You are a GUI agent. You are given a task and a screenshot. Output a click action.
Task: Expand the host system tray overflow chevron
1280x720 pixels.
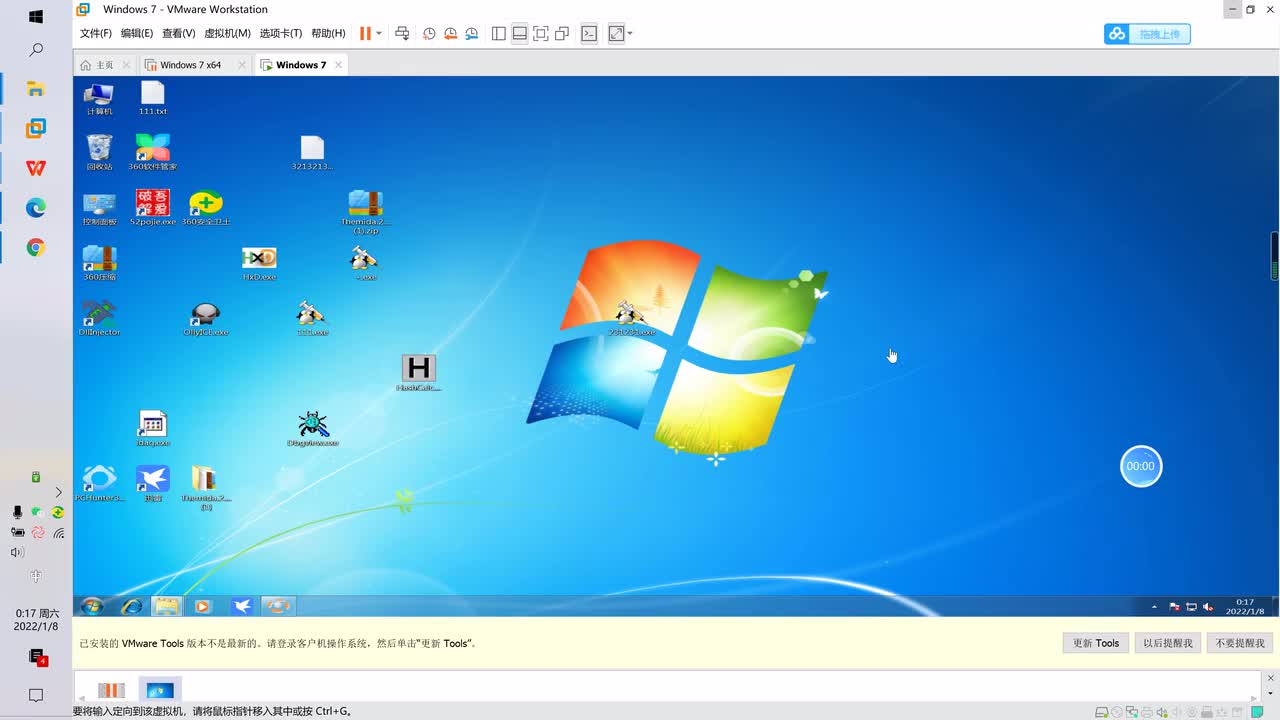pos(58,492)
